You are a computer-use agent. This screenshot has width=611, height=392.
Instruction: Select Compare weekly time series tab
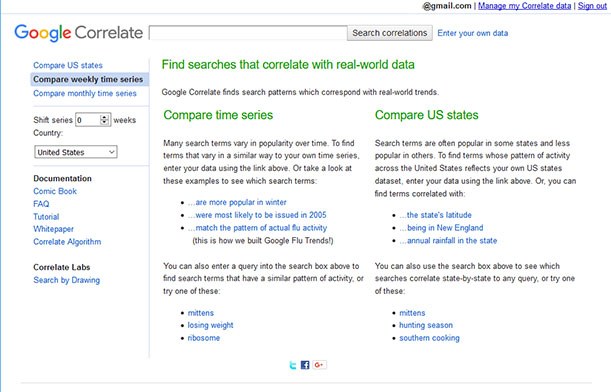pyautogui.click(x=89, y=79)
